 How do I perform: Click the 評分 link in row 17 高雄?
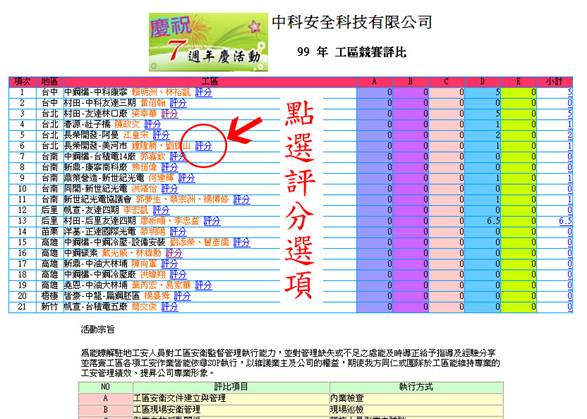(169, 264)
